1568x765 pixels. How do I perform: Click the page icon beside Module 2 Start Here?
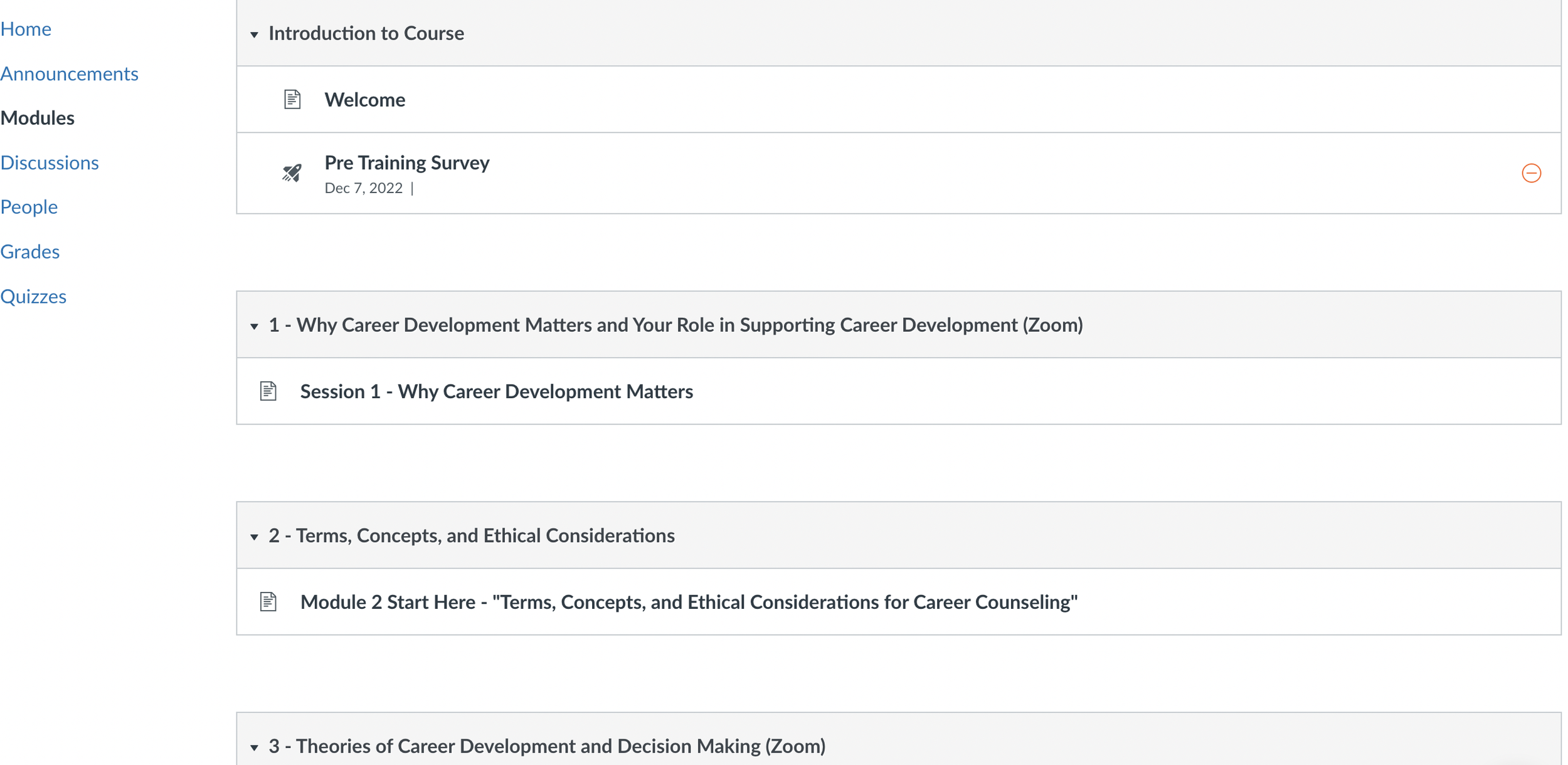pyautogui.click(x=268, y=602)
